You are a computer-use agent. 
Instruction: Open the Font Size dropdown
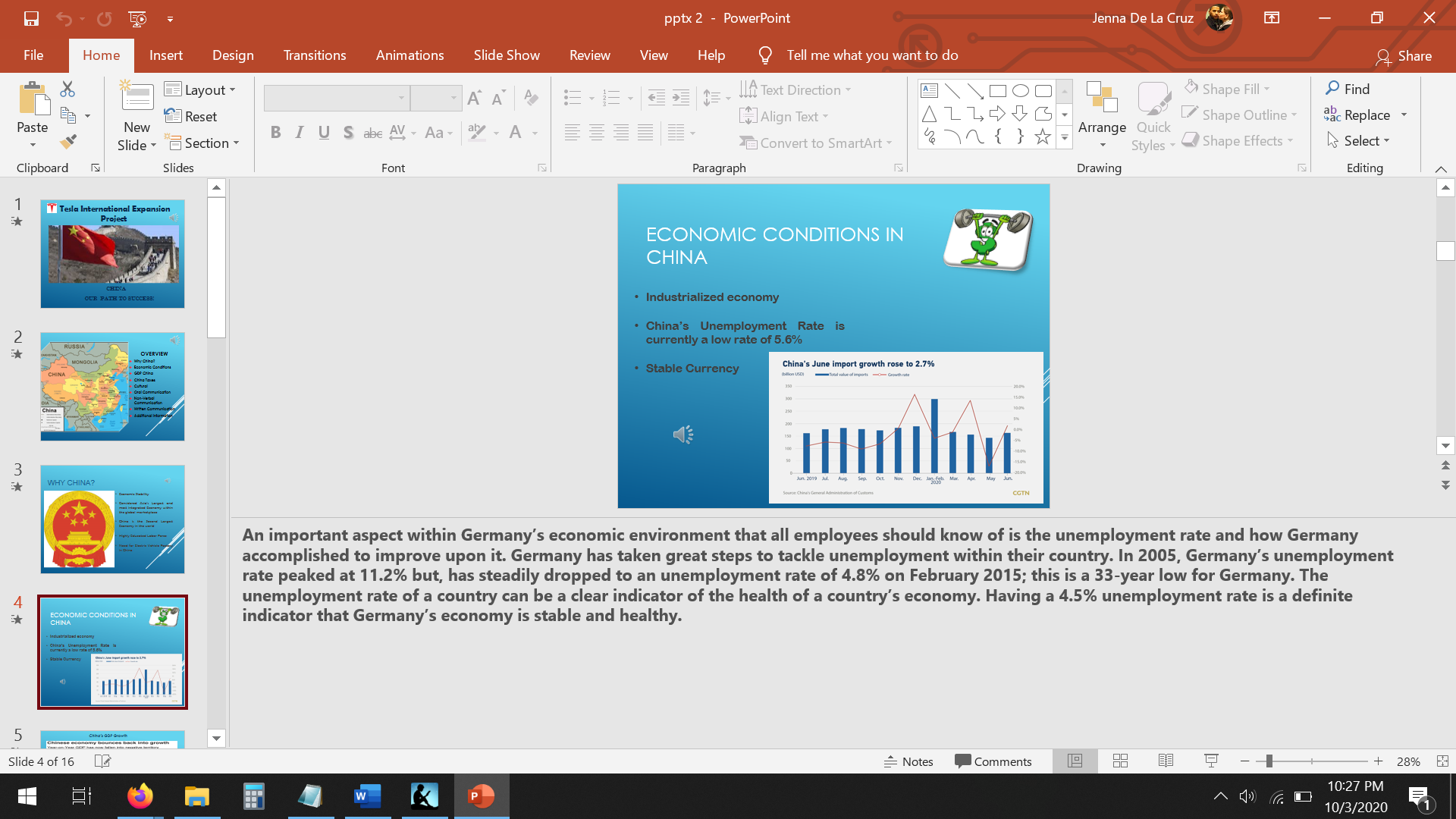point(453,98)
